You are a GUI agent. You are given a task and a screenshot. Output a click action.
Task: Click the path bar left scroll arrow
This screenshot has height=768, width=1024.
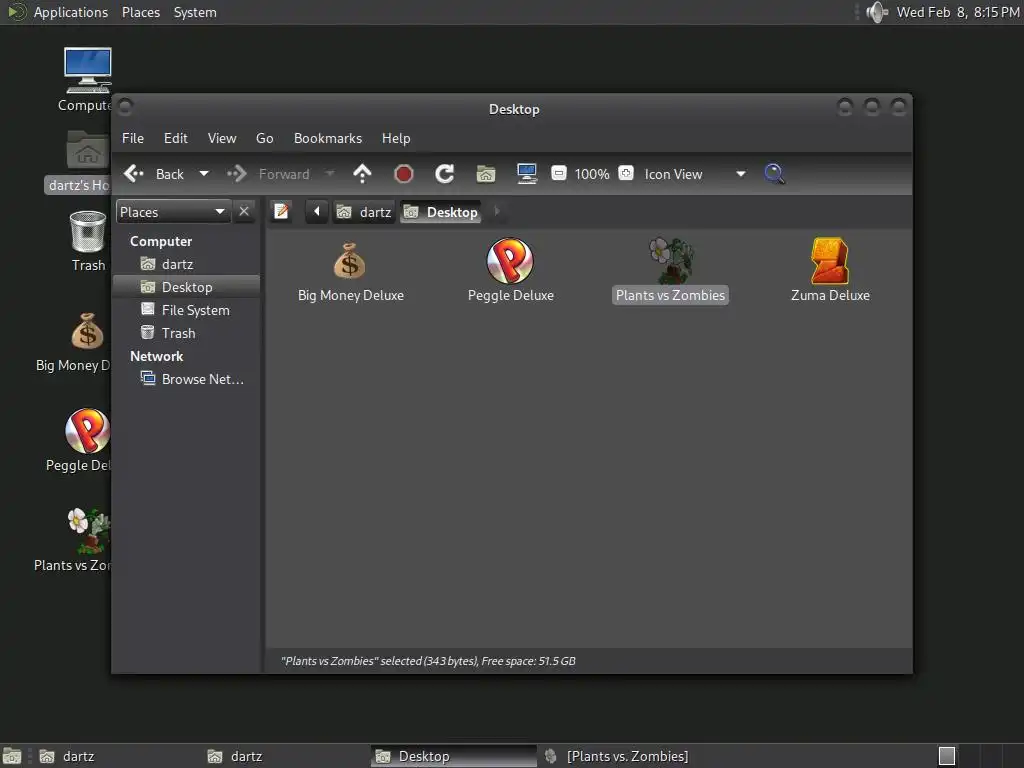317,212
